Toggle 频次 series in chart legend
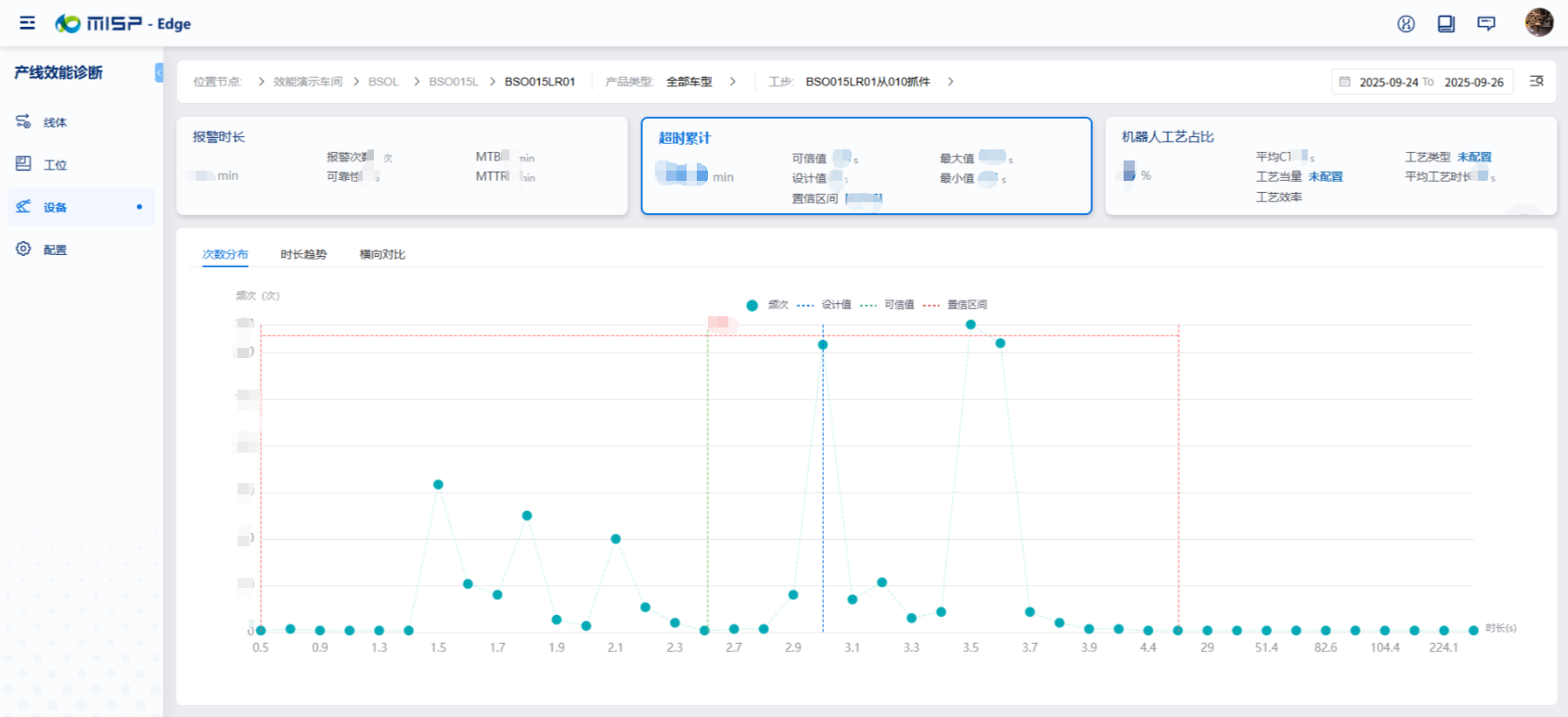The width and height of the screenshot is (1568, 717). click(768, 305)
